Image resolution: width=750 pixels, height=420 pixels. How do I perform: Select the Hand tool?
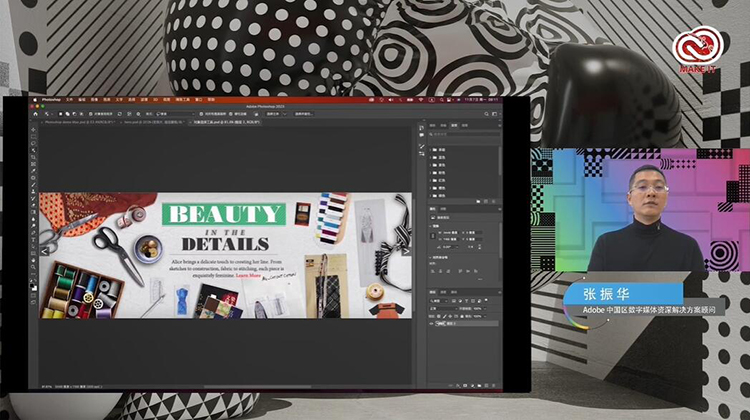click(x=33, y=260)
